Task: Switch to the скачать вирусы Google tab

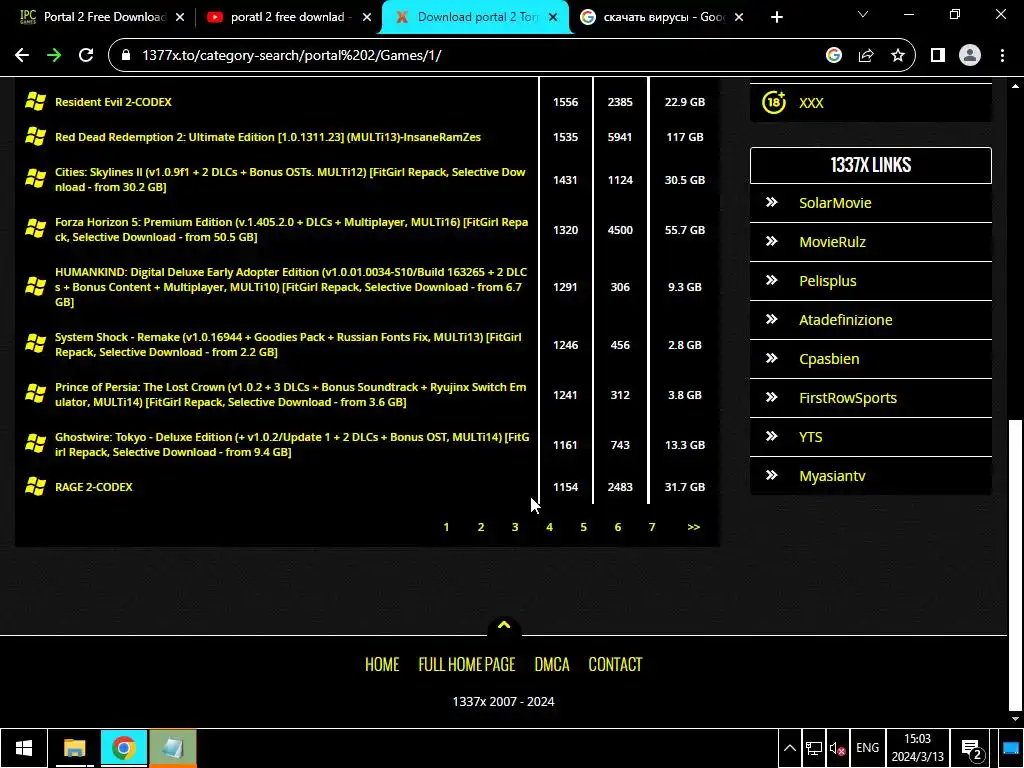Action: (662, 18)
